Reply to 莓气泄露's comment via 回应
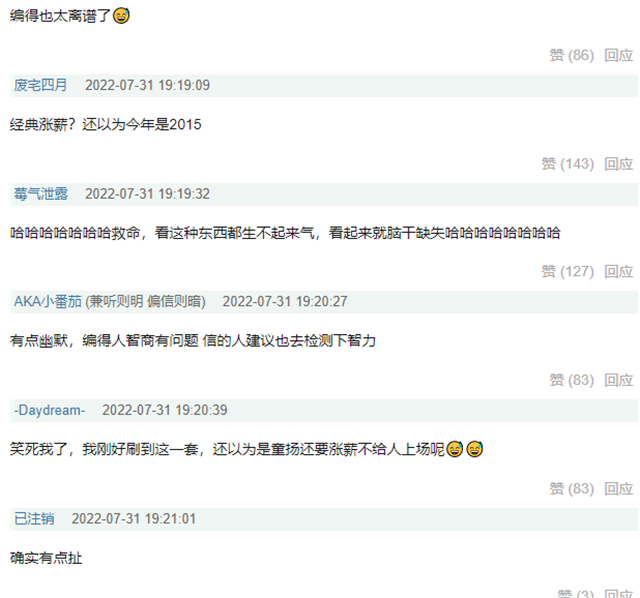640x598 pixels. tap(618, 271)
